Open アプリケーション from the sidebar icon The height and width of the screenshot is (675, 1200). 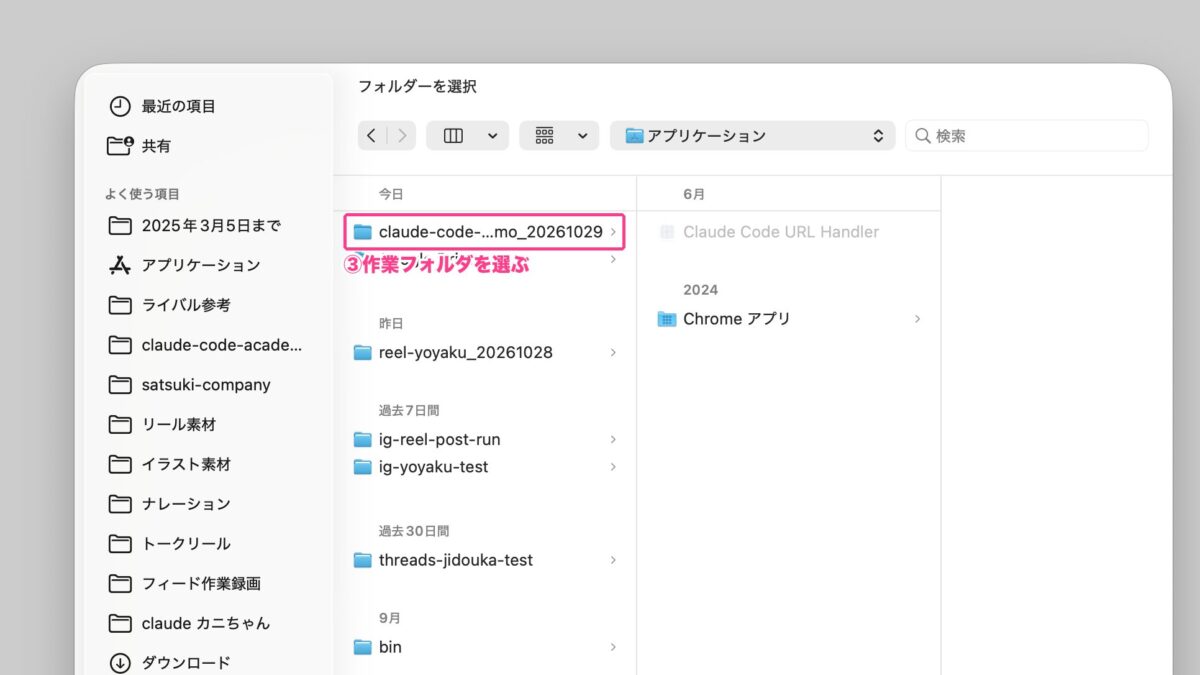[120, 265]
